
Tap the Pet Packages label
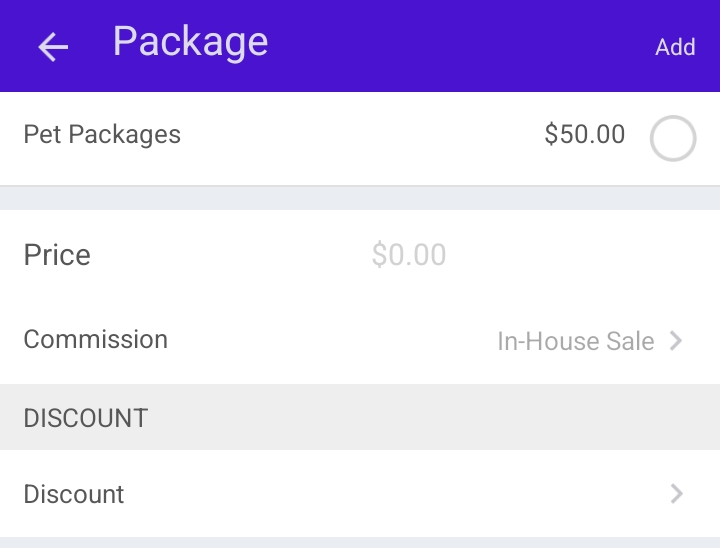(102, 134)
